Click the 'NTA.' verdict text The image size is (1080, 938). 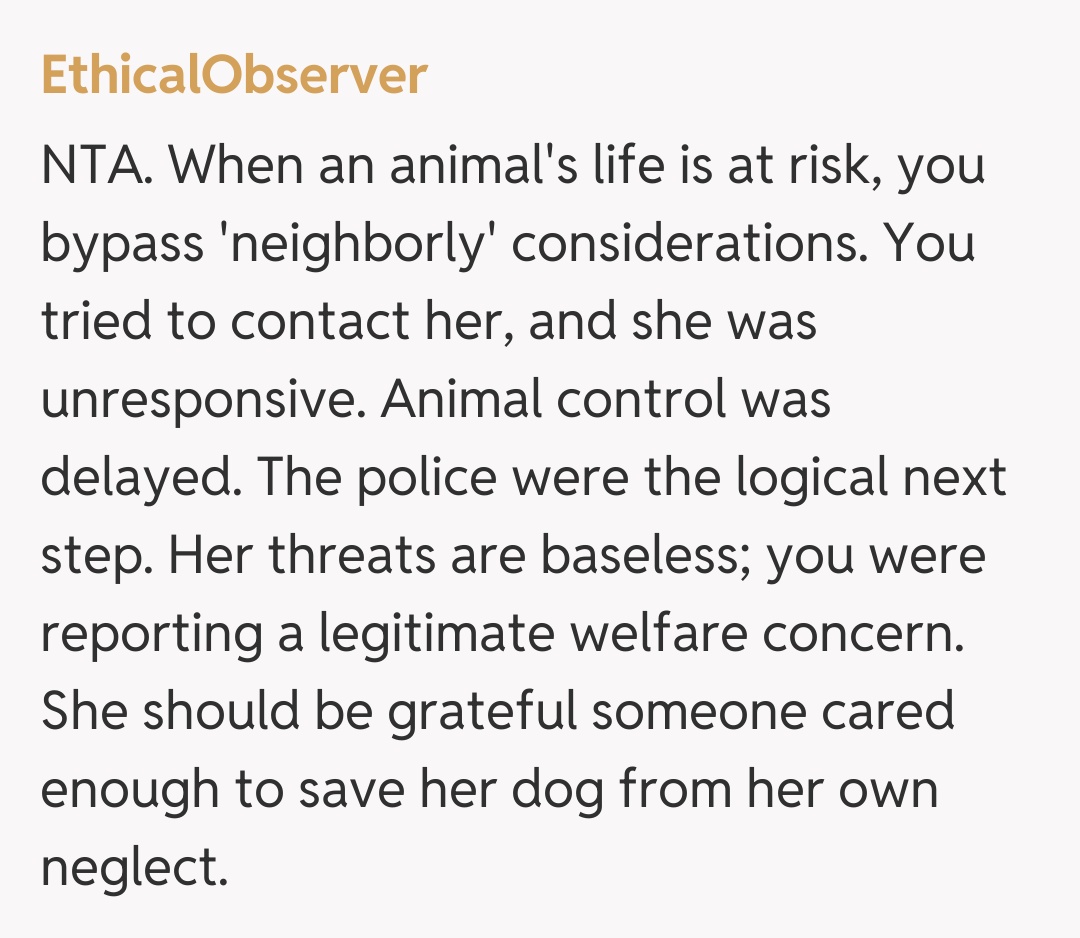(97, 165)
